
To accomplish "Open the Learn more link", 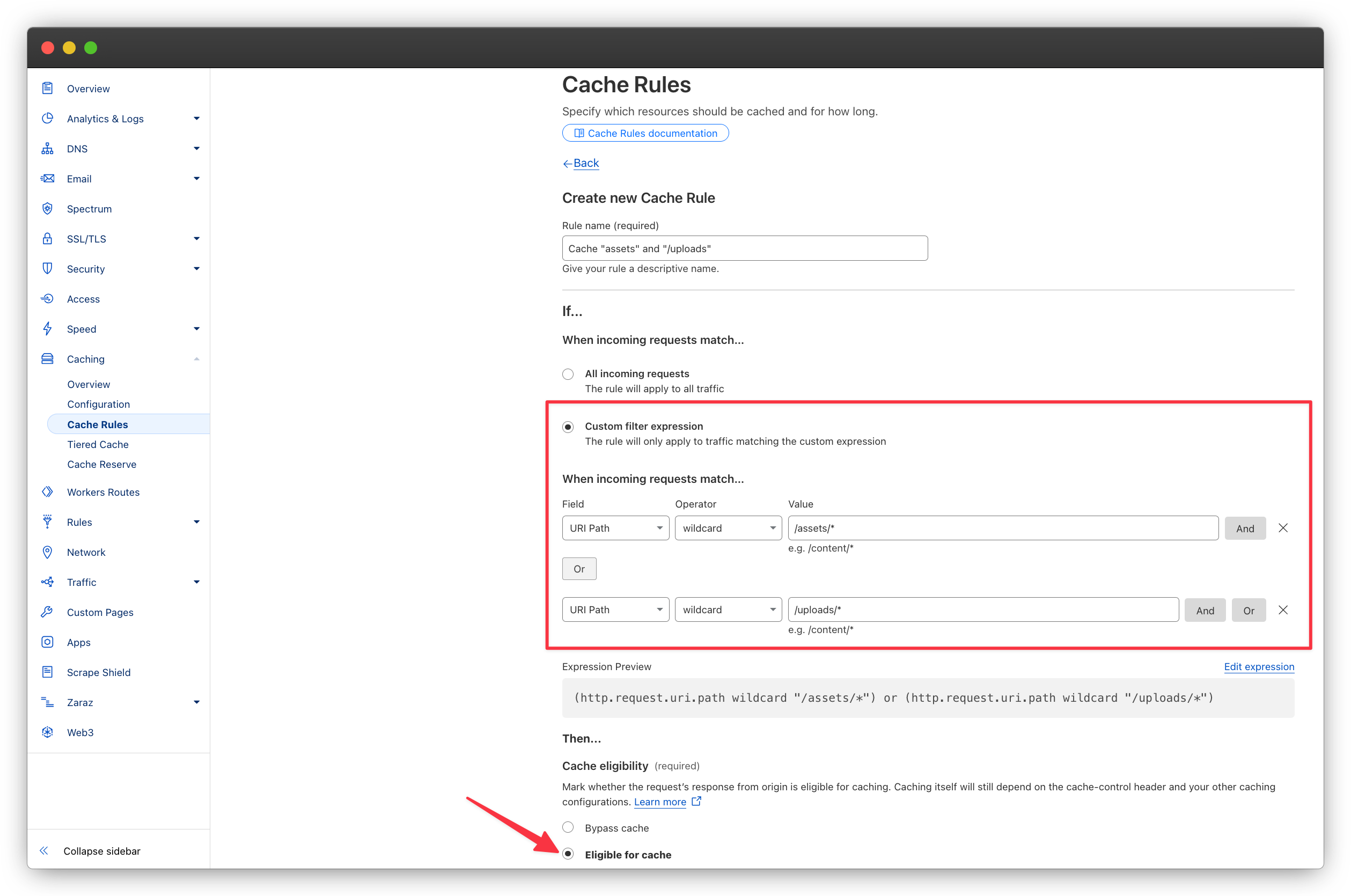I will (x=659, y=801).
